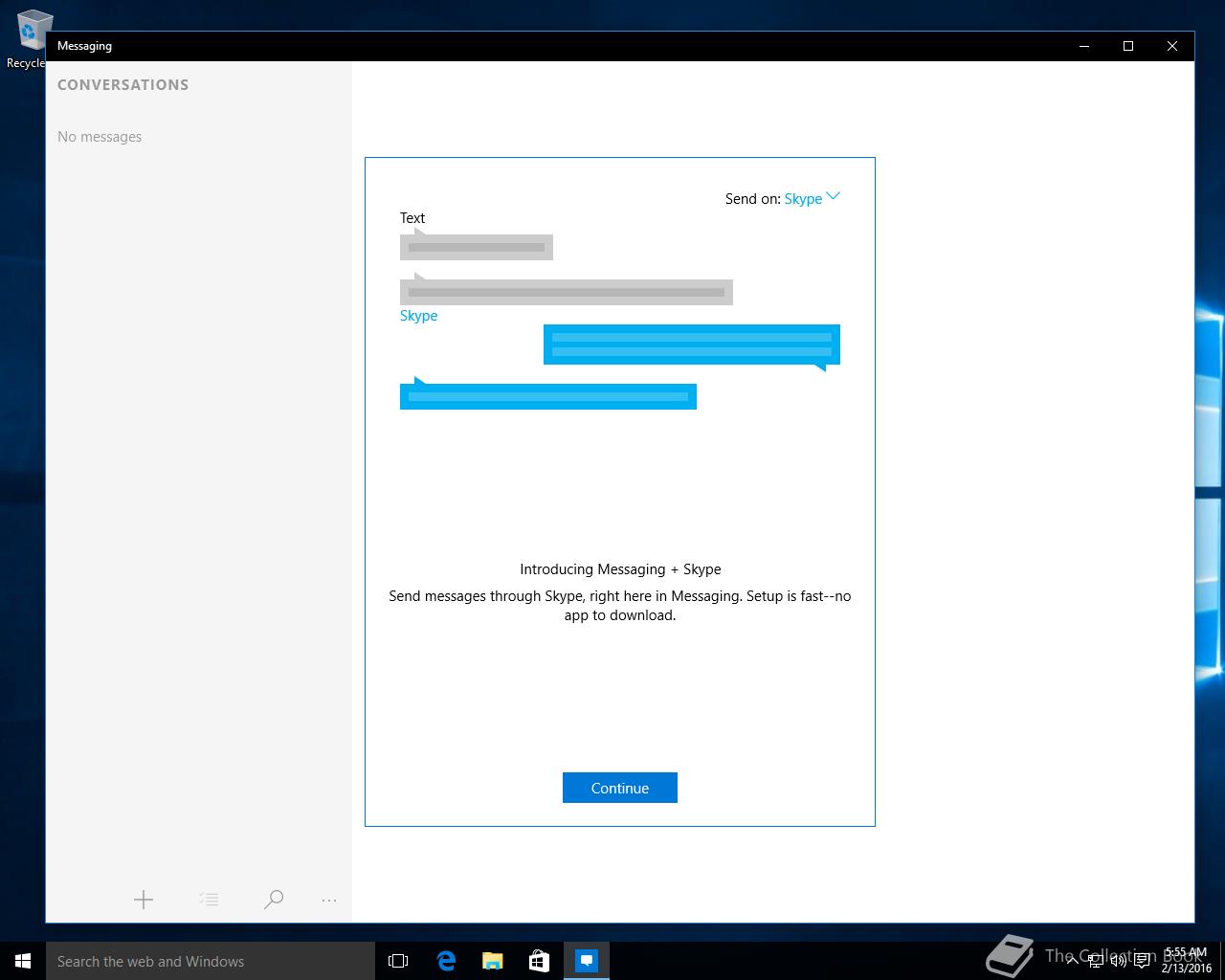Select Introducing Messaging + Skype heading
1225x980 pixels.
(x=620, y=569)
